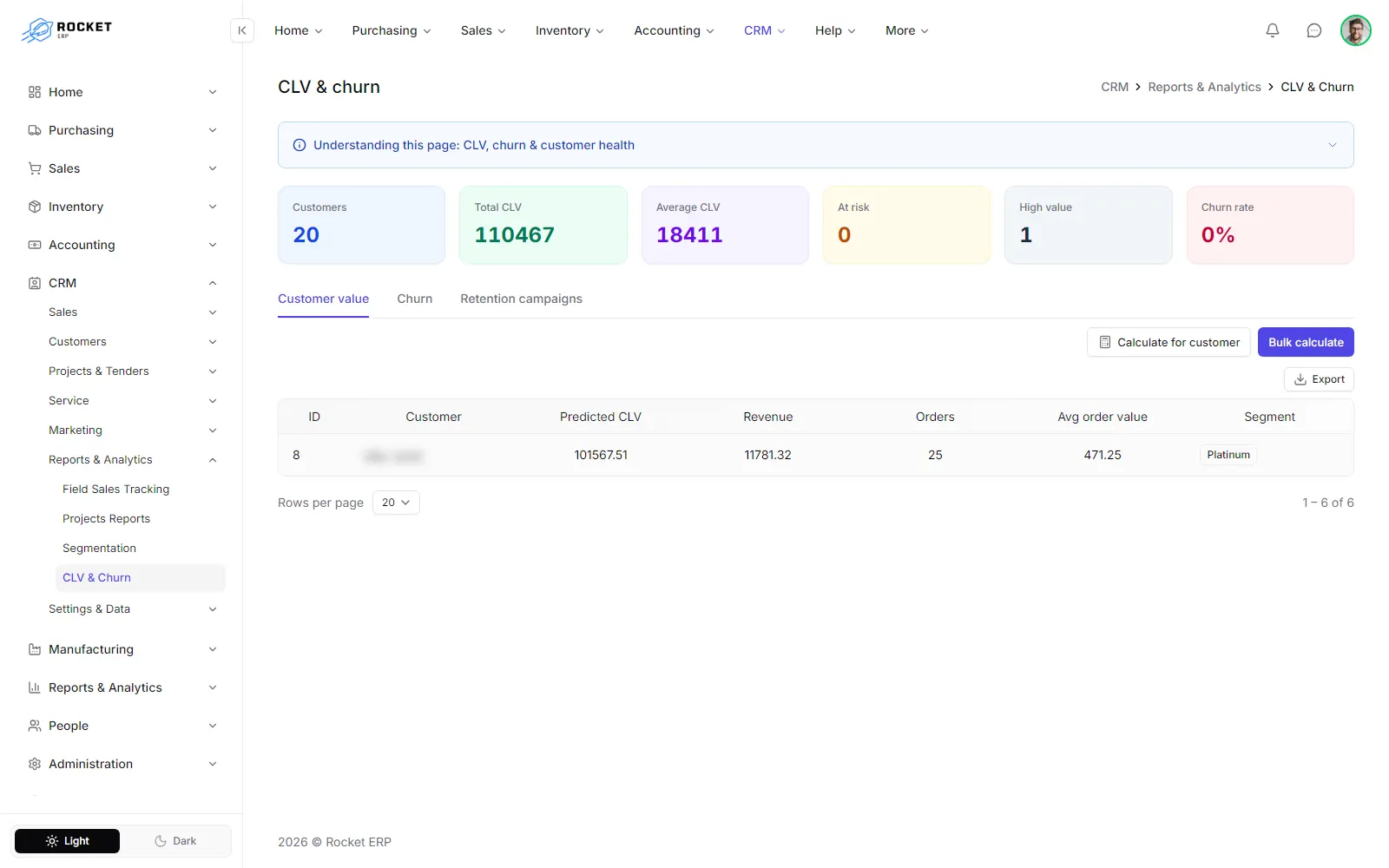Switch to the Churn tab
The image size is (1389, 868).
(415, 299)
